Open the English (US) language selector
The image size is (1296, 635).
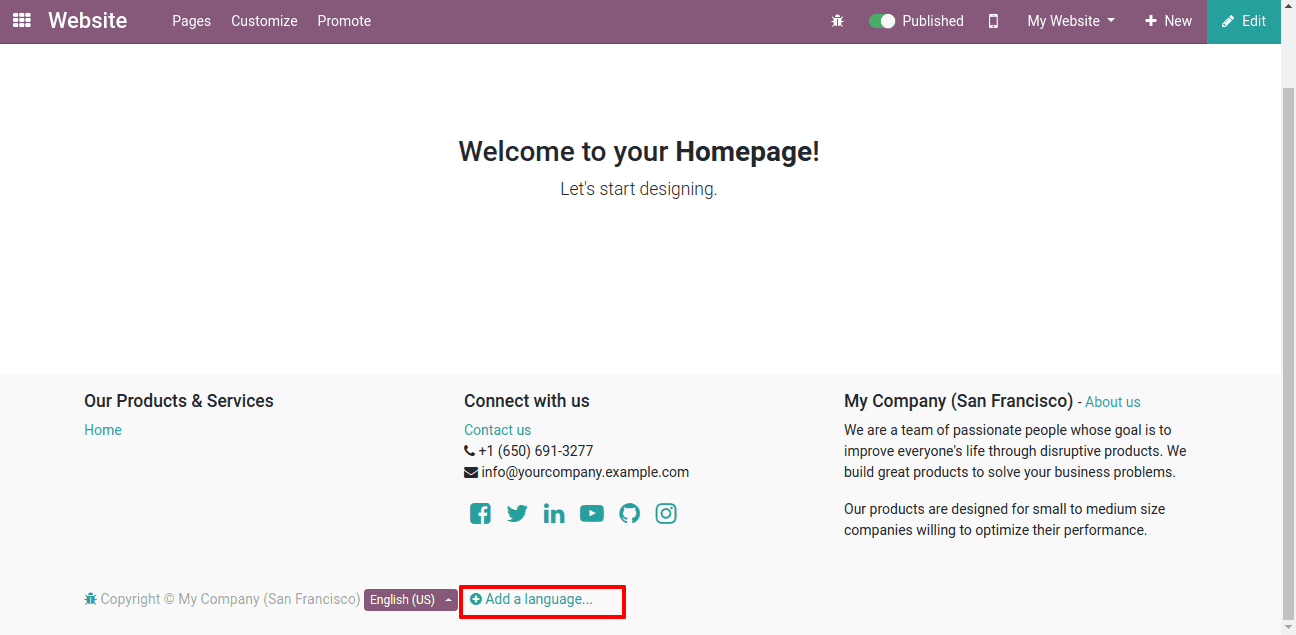tap(411, 600)
